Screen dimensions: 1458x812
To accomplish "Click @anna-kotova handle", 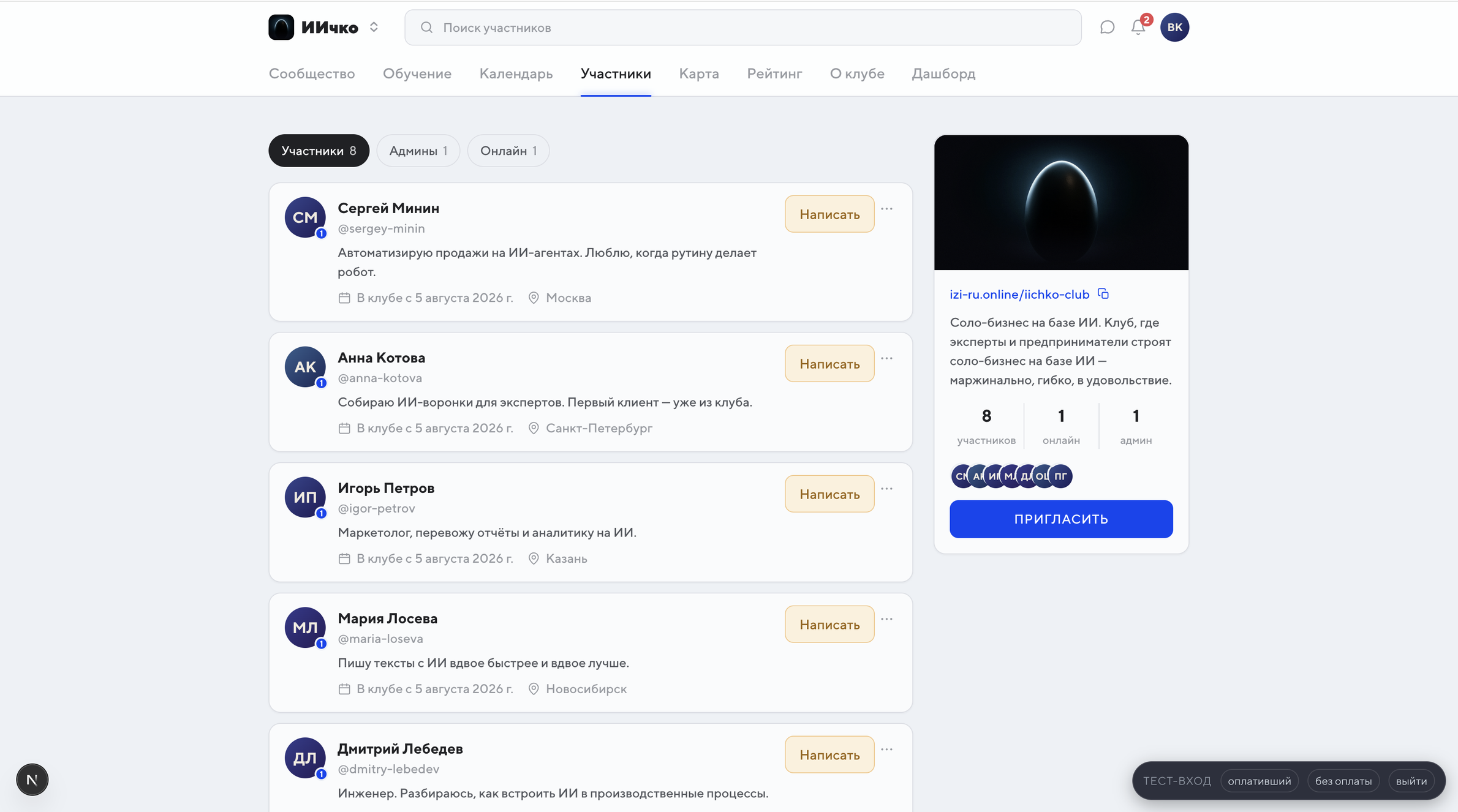I will click(380, 378).
